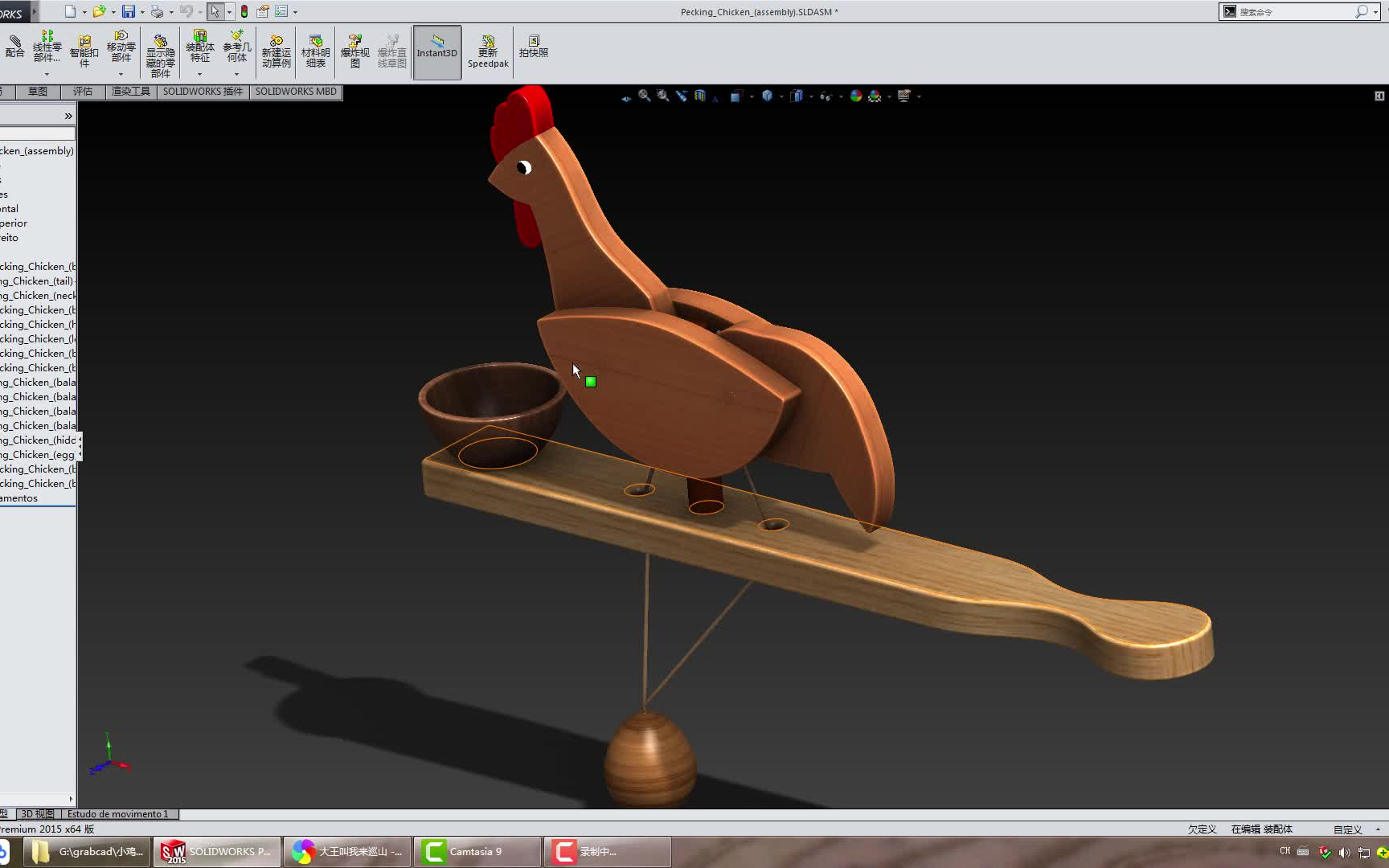Screen dimensions: 1389x868
Task: Open File Properties icon
Action: click(263, 11)
